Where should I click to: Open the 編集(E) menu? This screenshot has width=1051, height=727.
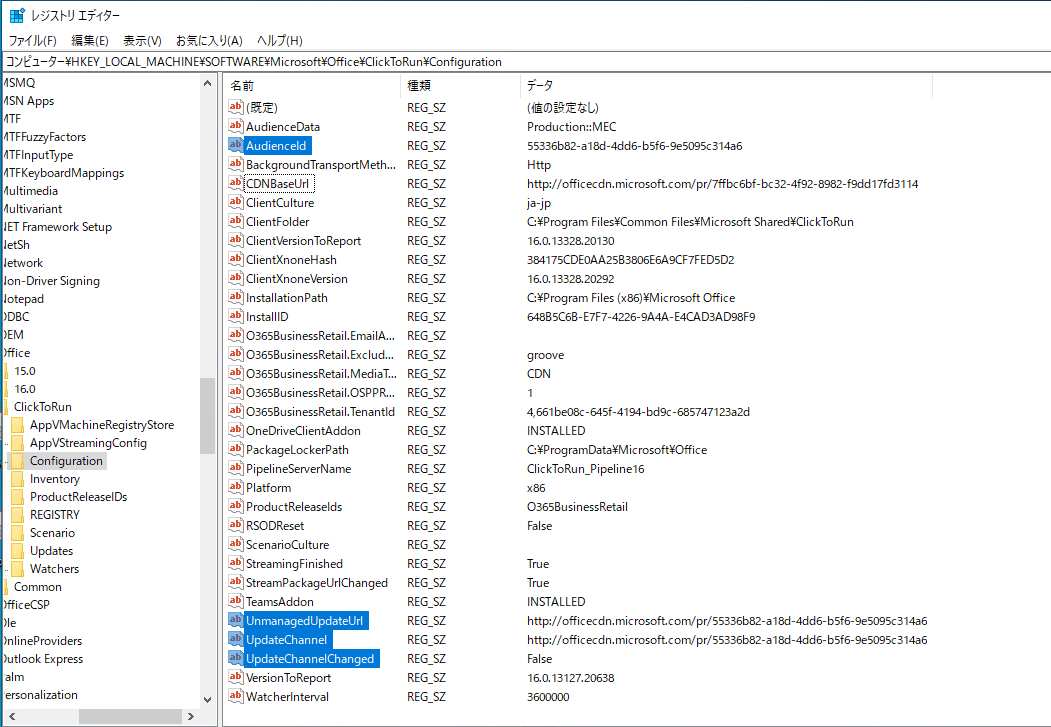90,41
